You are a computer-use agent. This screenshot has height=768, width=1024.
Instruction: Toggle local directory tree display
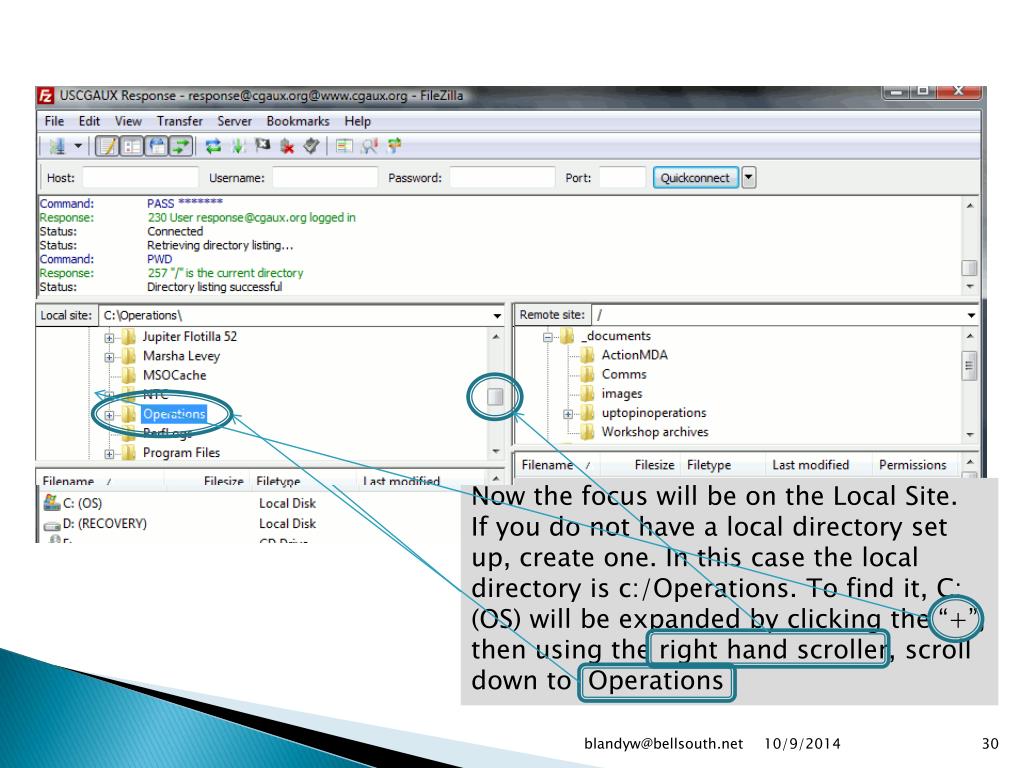click(x=132, y=146)
